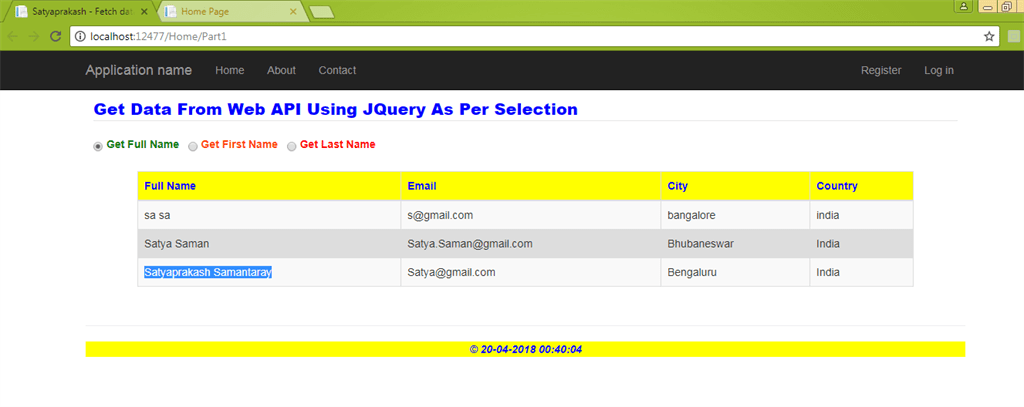The width and height of the screenshot is (1024, 407).
Task: Reload the page with the refresh icon
Action: [56, 37]
